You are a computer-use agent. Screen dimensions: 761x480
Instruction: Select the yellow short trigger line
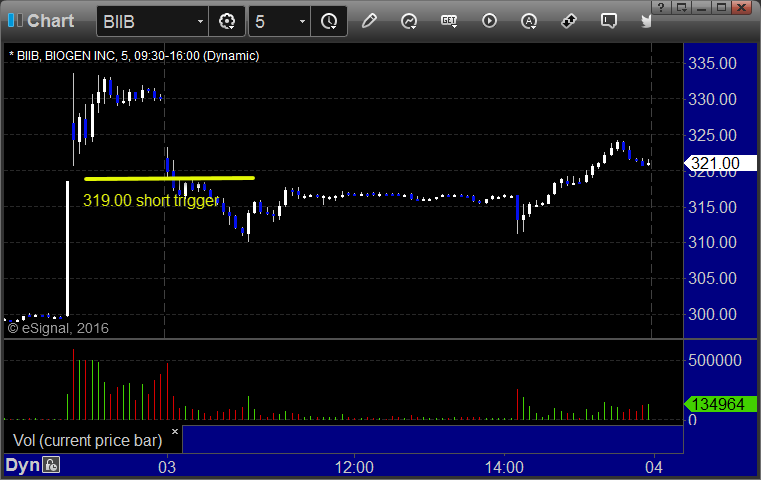coord(169,179)
